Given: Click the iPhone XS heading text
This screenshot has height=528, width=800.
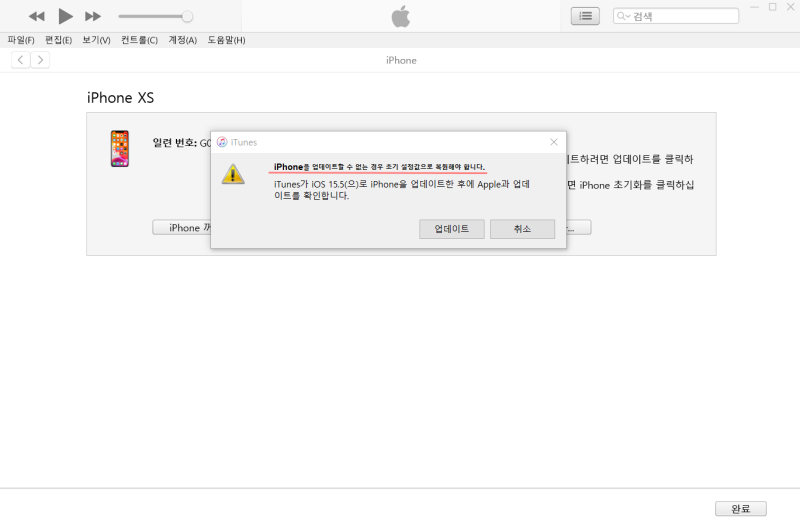Looking at the screenshot, I should (x=120, y=97).
